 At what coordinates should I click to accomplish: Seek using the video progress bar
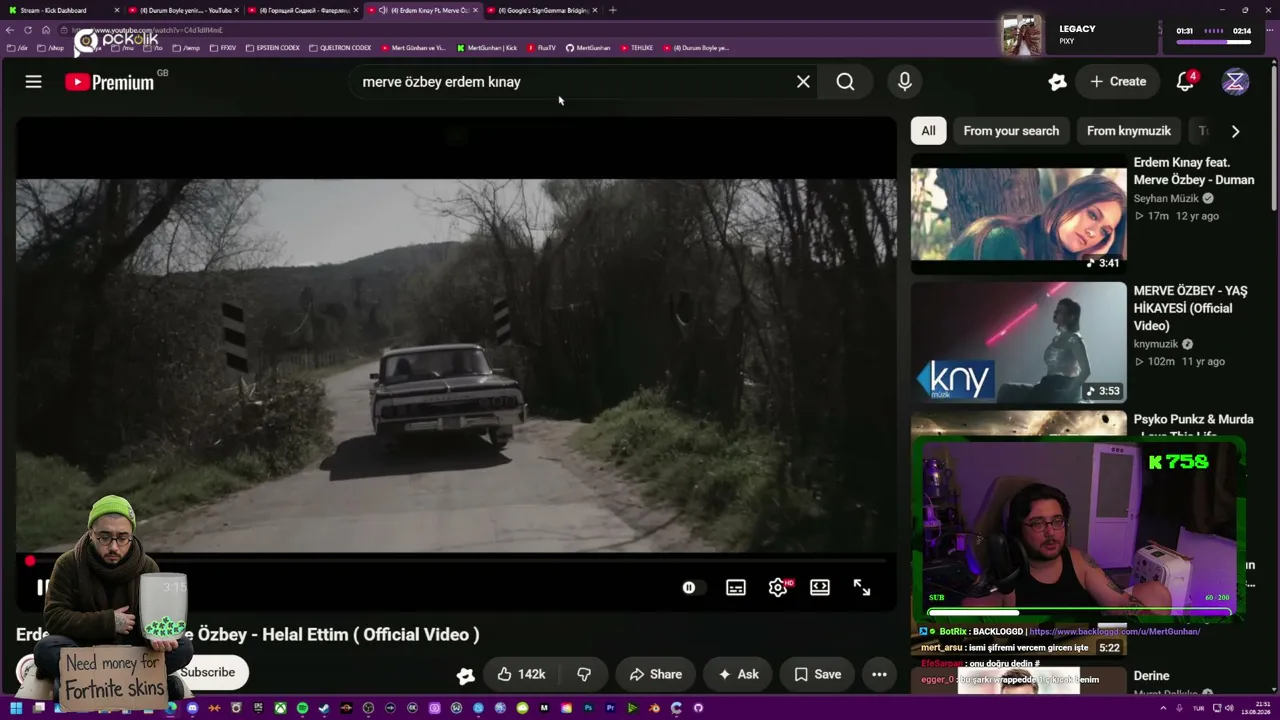(456, 561)
